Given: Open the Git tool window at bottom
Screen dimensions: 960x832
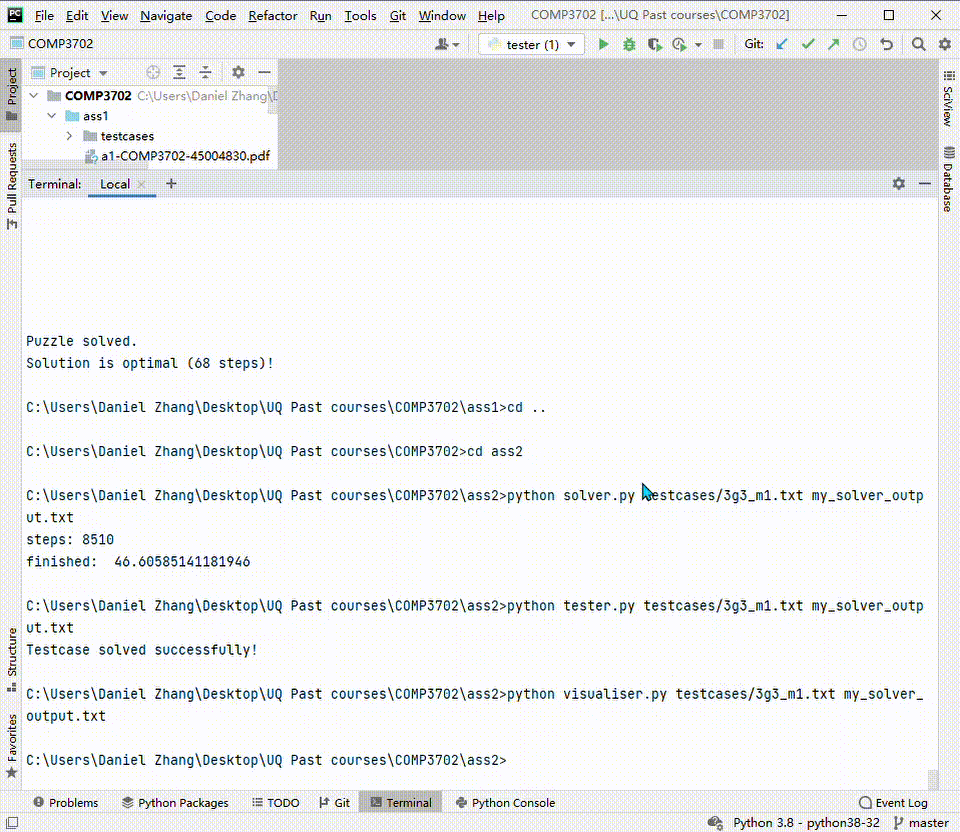Looking at the screenshot, I should (x=334, y=802).
